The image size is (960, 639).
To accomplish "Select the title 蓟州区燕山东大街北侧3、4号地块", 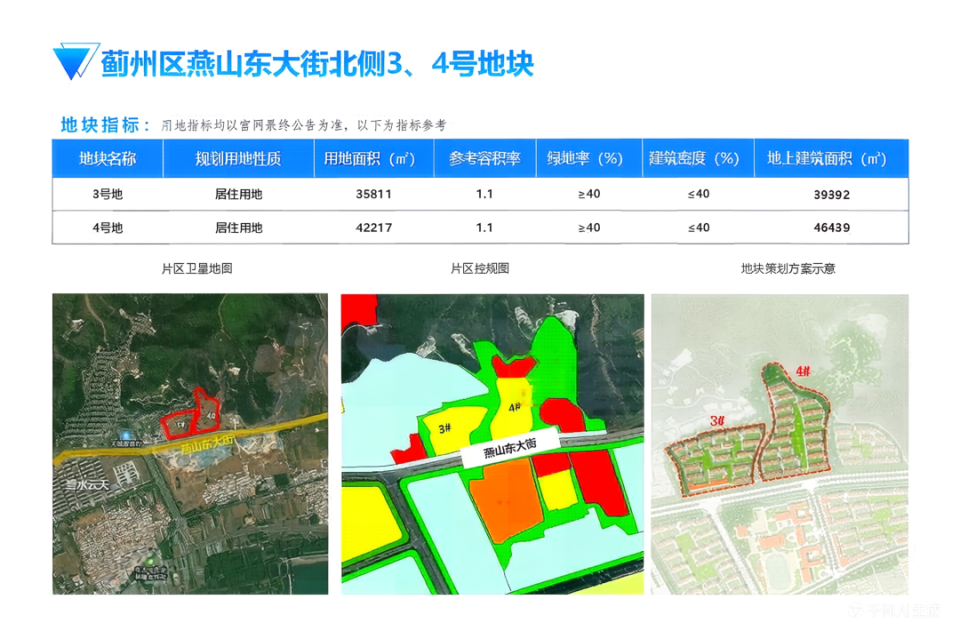I will (x=317, y=64).
